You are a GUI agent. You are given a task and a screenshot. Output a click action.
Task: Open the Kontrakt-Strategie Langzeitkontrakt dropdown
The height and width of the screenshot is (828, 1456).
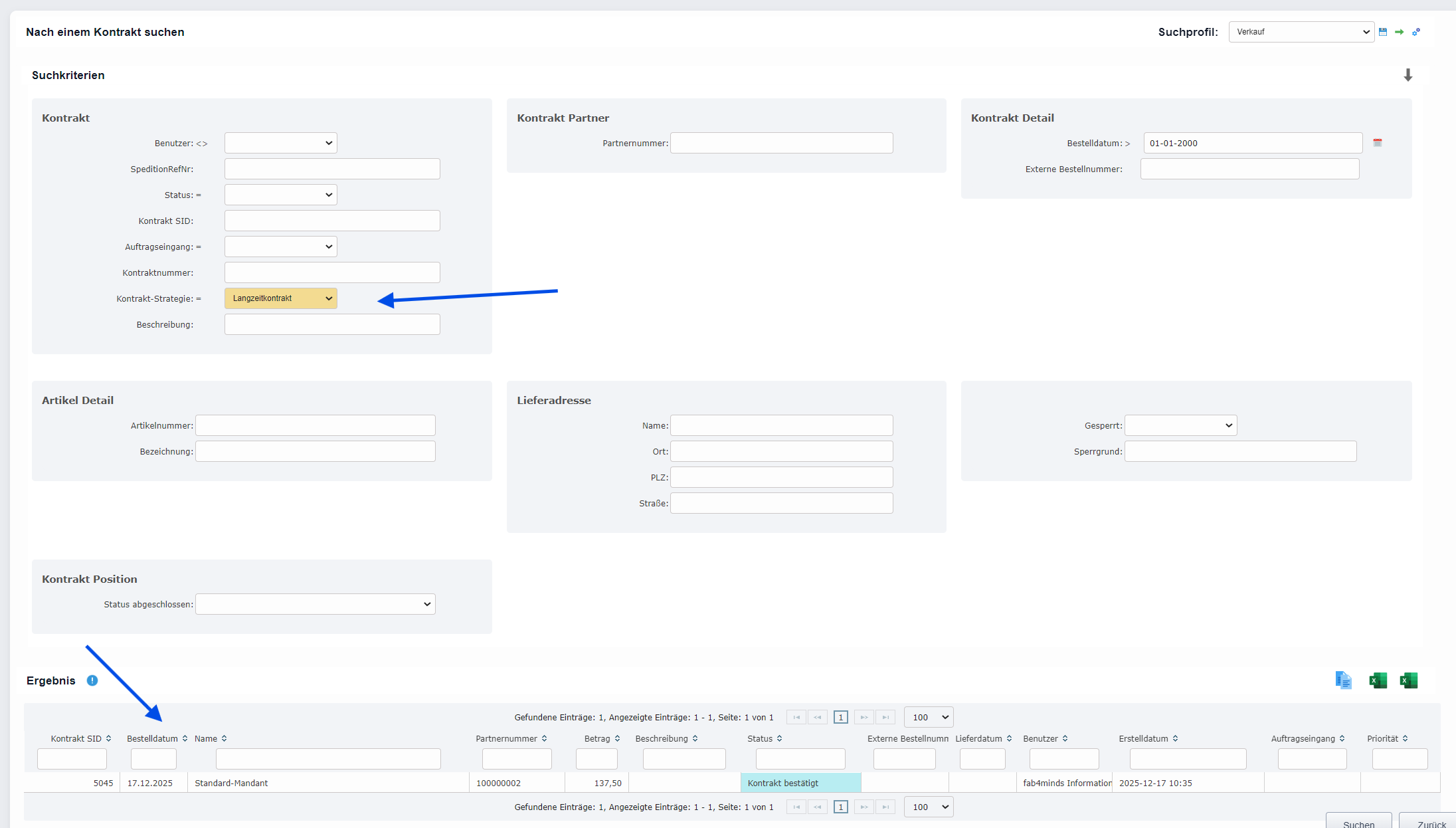coord(281,298)
